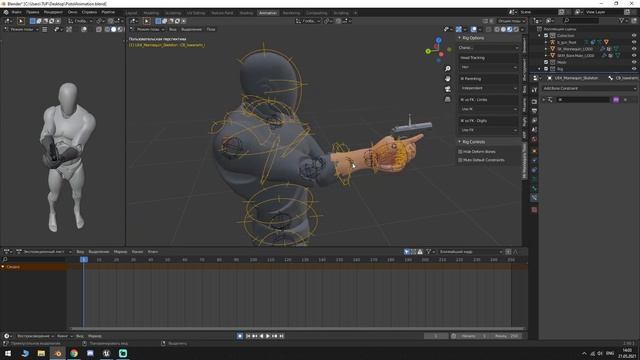Screen dimensions: 640x360
Task: Expand the IK bone constraint panel
Action: 544,100
